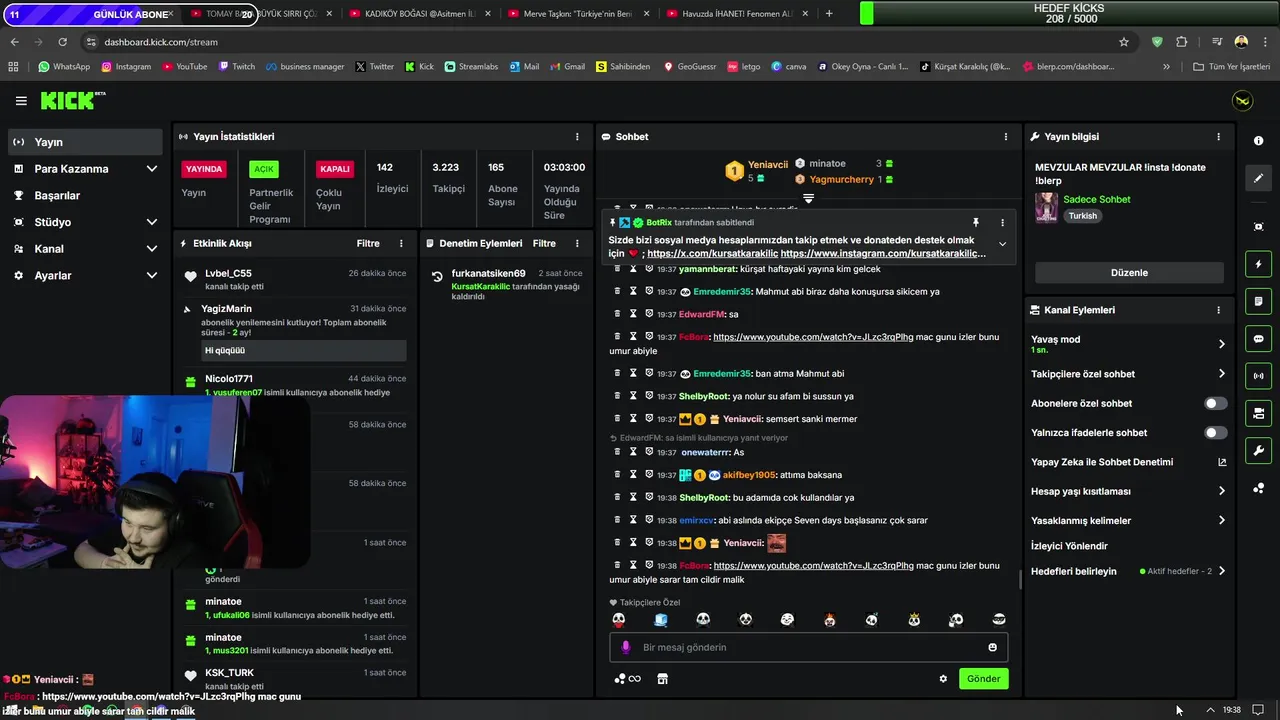Open the emoji picker in message box
This screenshot has height=720, width=1280.
click(992, 647)
